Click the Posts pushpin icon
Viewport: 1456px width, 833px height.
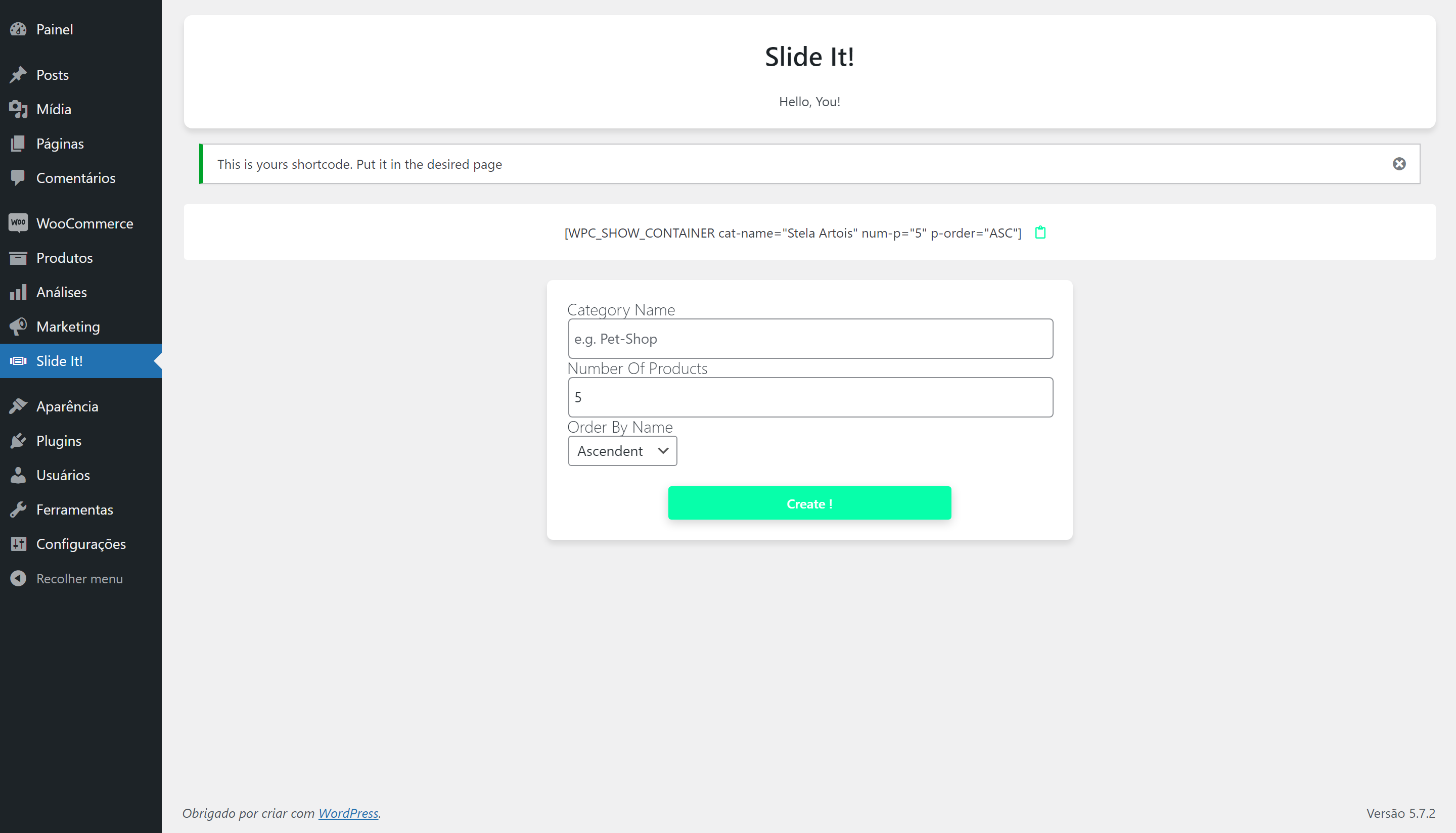coord(18,75)
